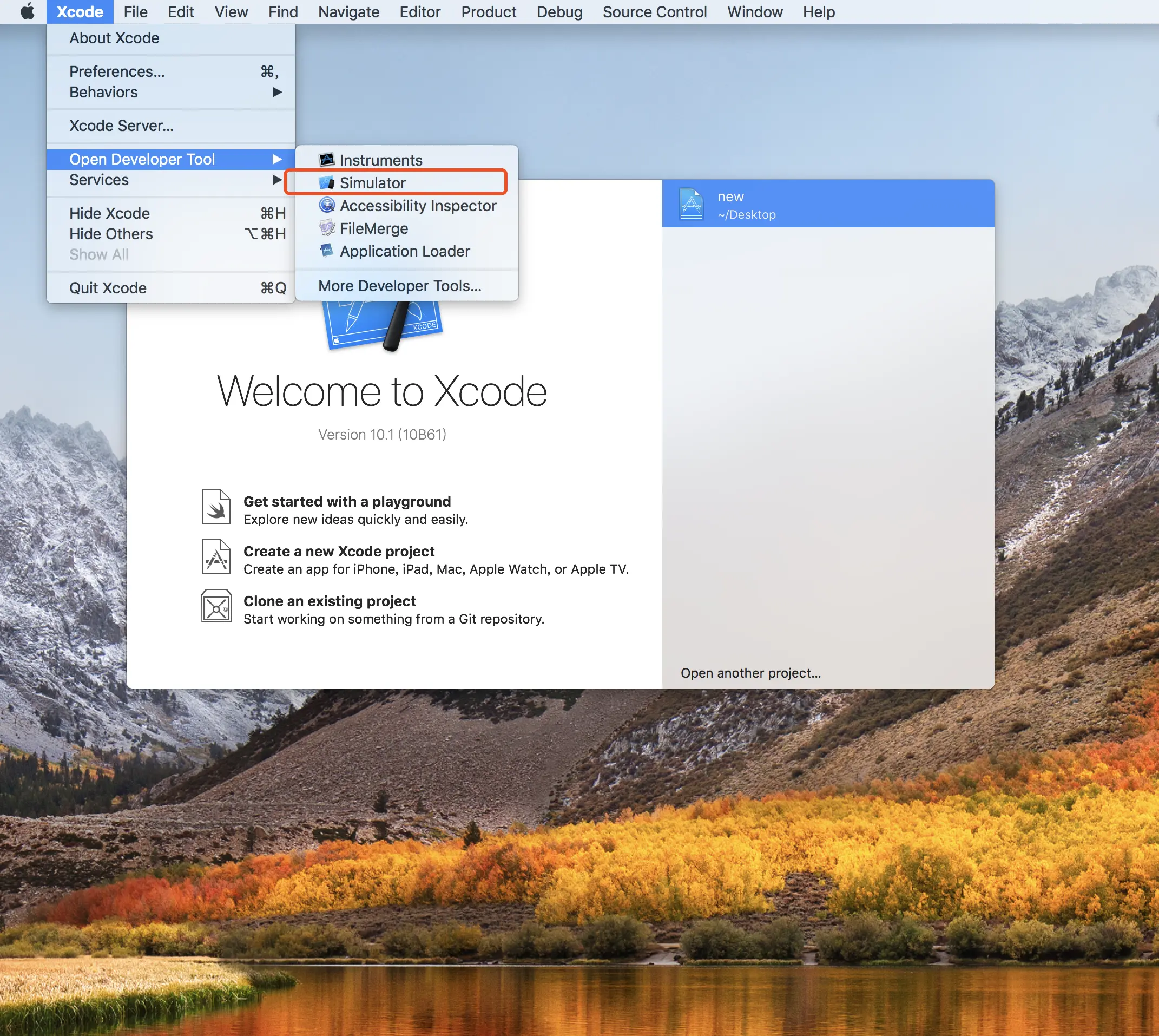Click the Accessibility Inspector icon
1159x1036 pixels.
pyautogui.click(x=326, y=205)
